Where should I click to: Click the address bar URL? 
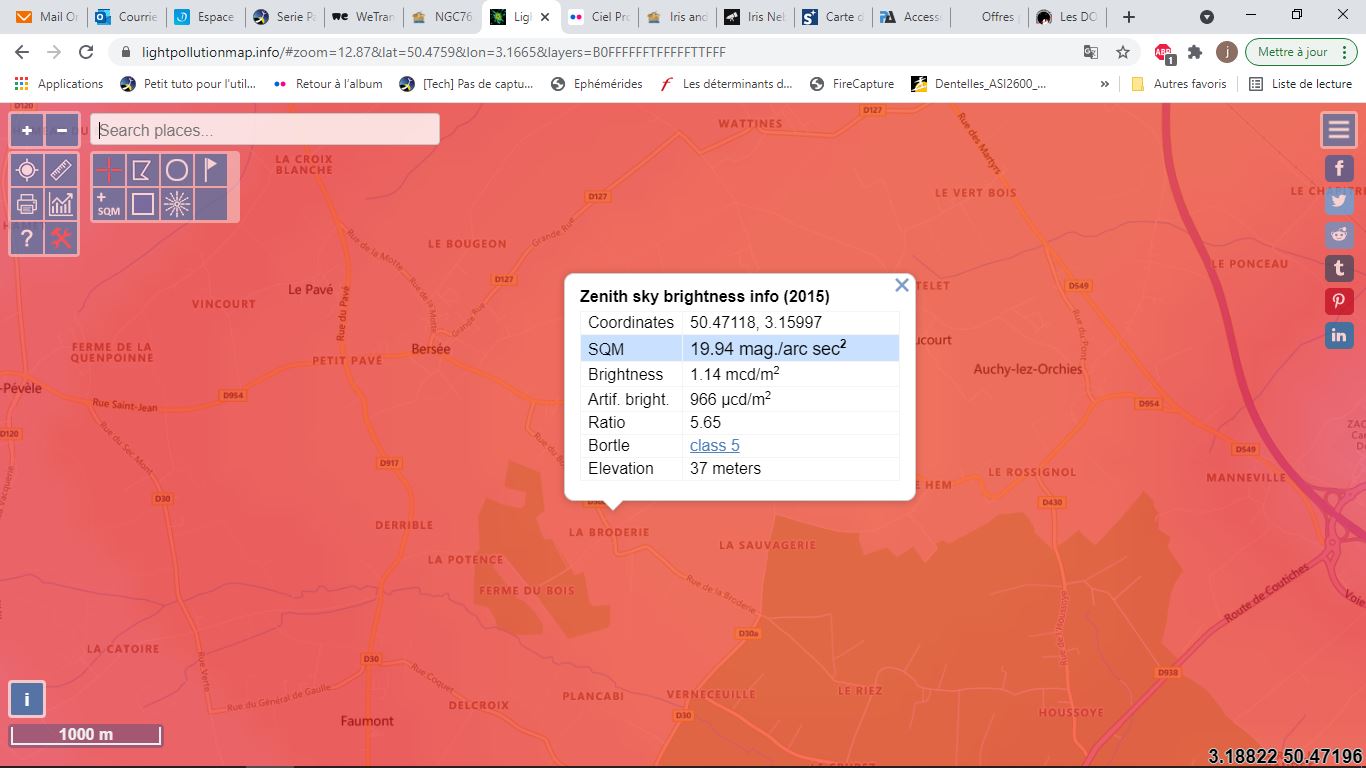click(434, 52)
